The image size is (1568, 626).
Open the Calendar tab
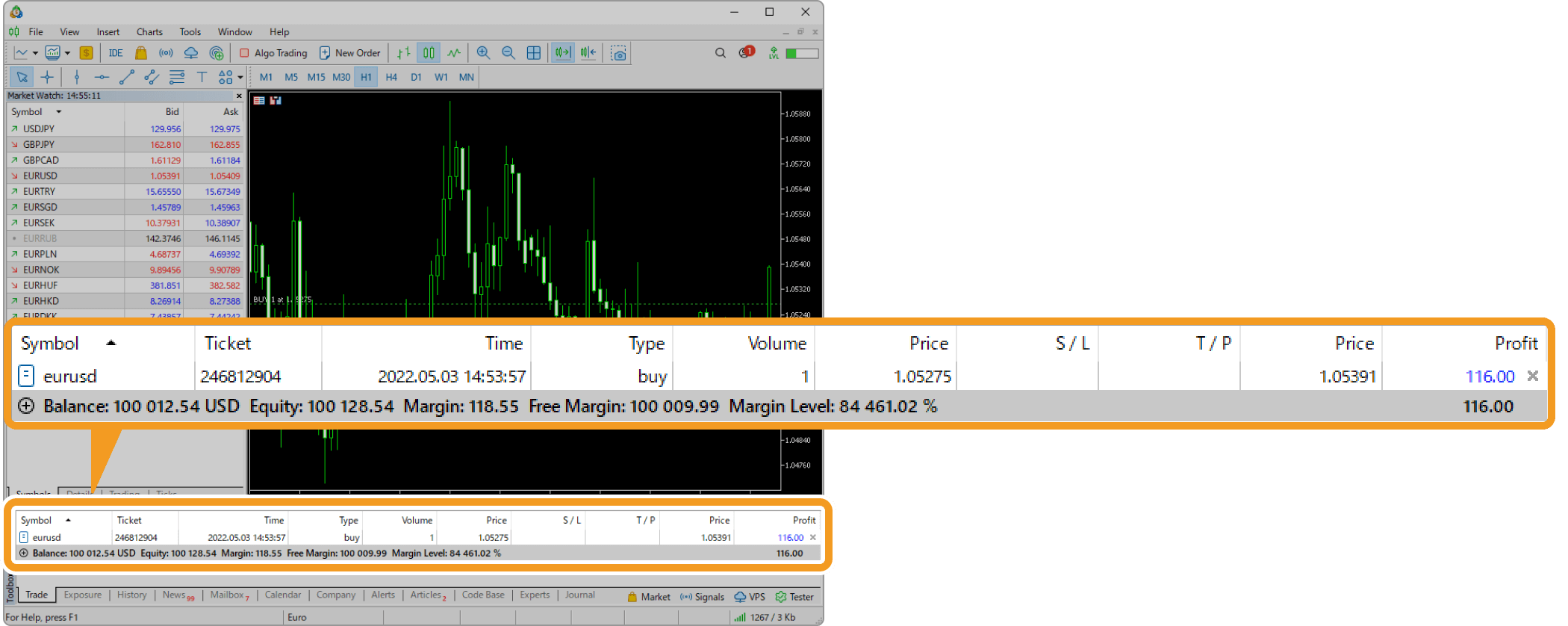tap(283, 595)
